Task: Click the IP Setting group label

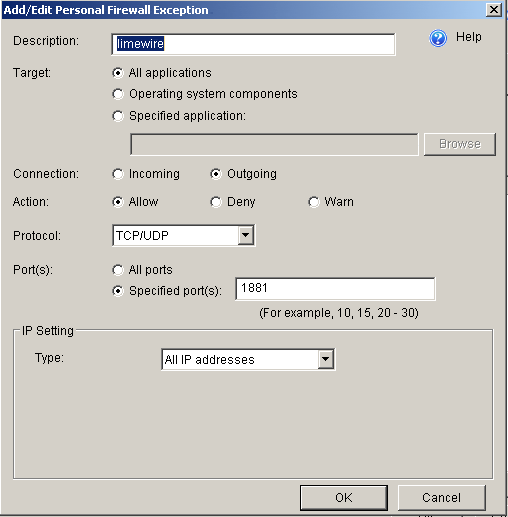Action: pyautogui.click(x=48, y=331)
